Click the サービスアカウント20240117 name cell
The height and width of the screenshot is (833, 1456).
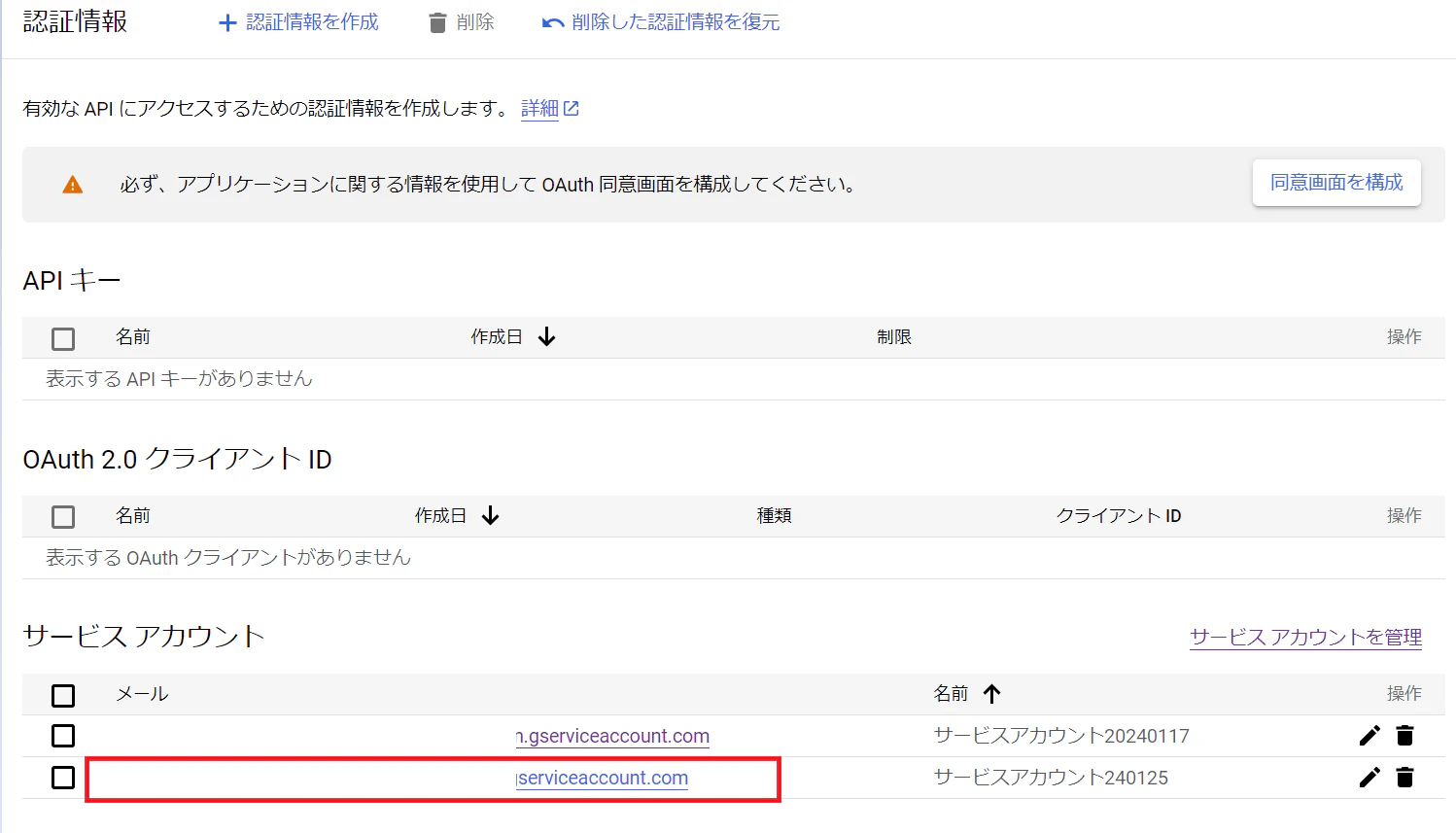[1061, 736]
